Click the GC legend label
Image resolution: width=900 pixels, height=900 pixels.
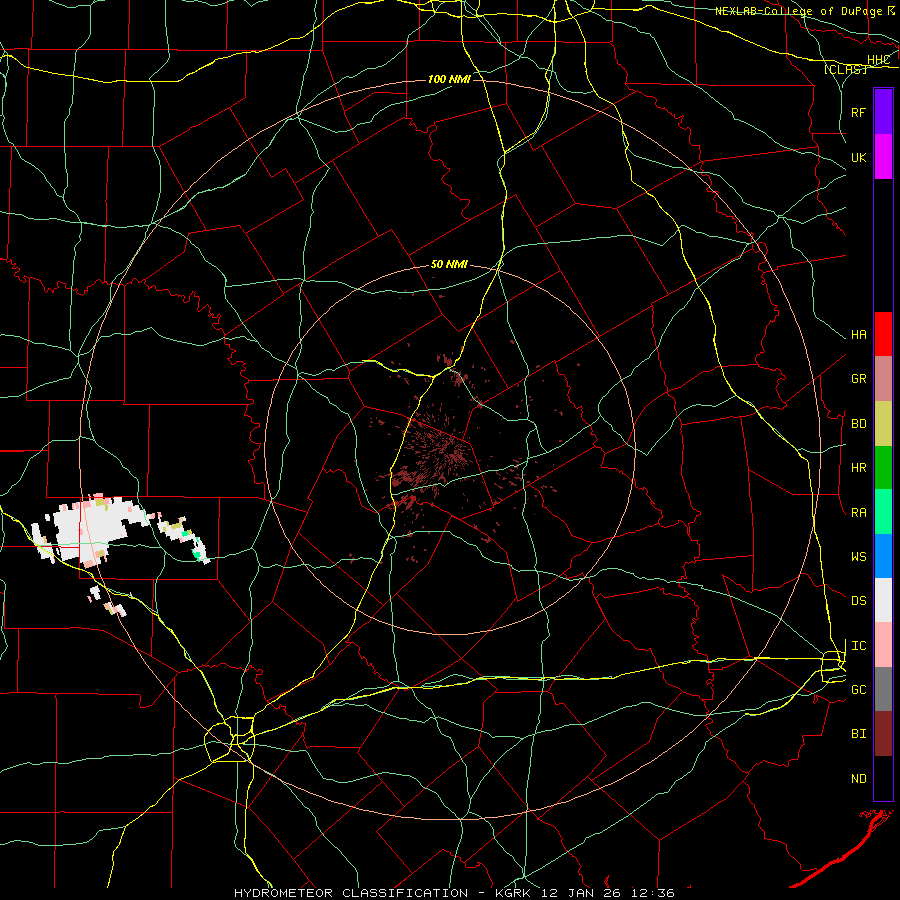pos(859,690)
